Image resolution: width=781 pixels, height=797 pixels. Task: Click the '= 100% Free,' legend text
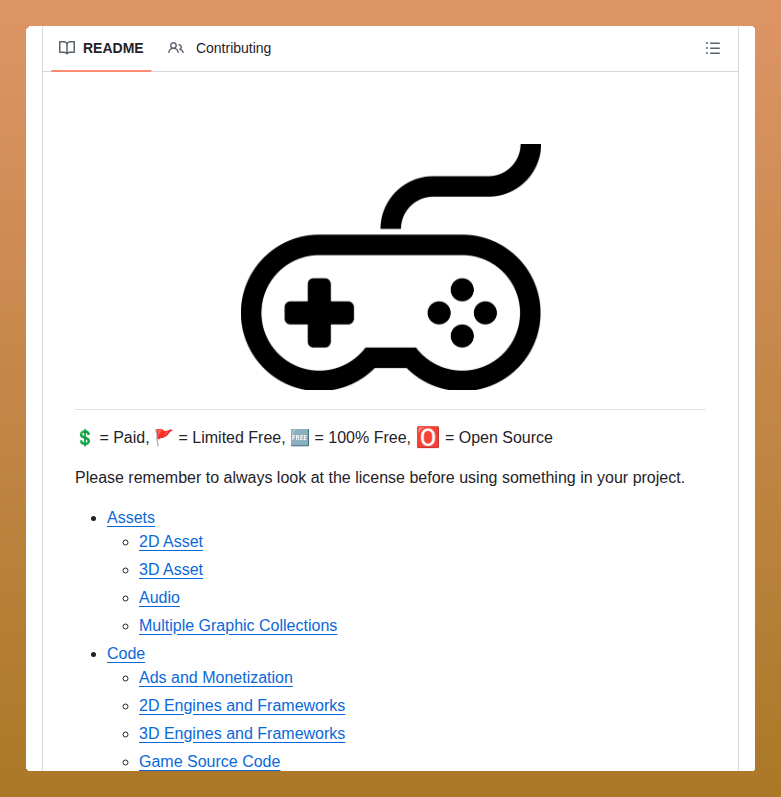[362, 437]
